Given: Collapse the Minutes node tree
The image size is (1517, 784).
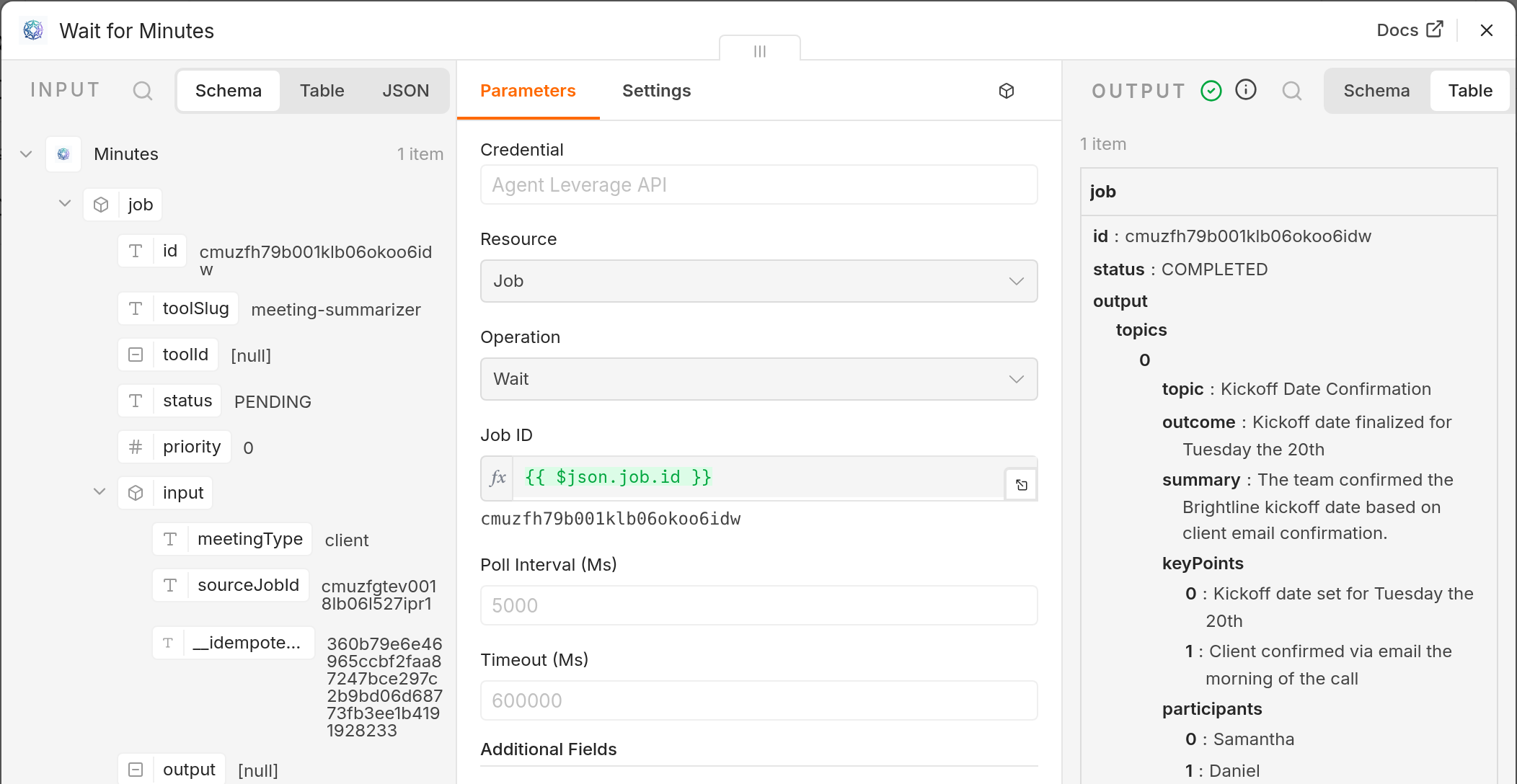Looking at the screenshot, I should point(26,154).
